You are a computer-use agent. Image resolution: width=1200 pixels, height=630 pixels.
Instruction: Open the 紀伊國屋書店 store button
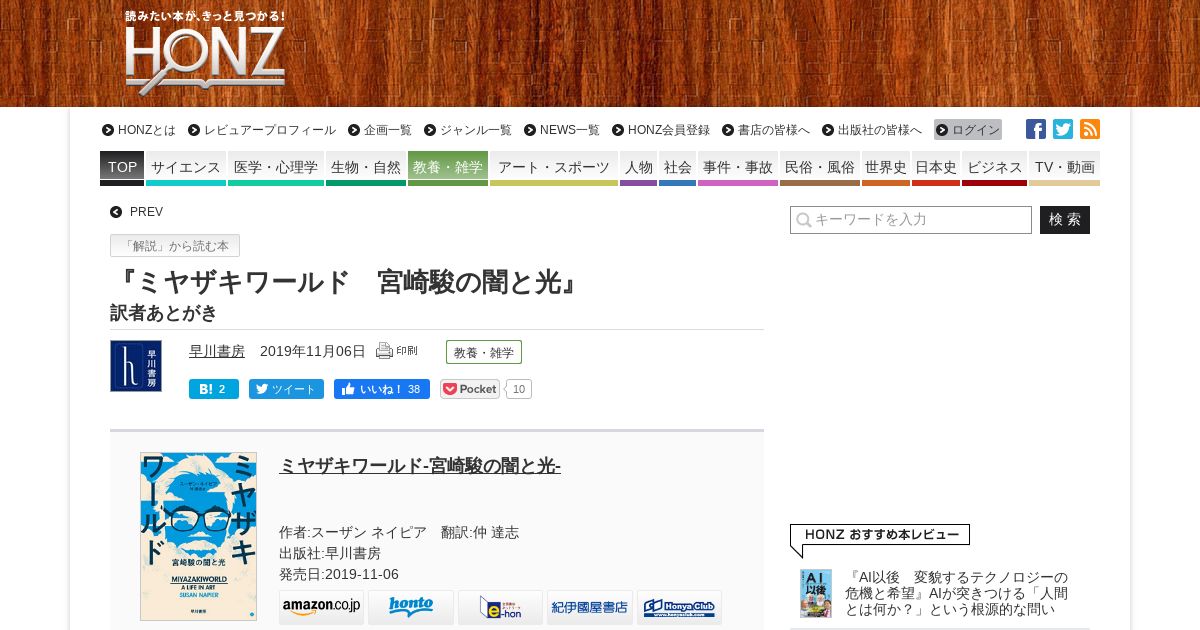coord(590,607)
